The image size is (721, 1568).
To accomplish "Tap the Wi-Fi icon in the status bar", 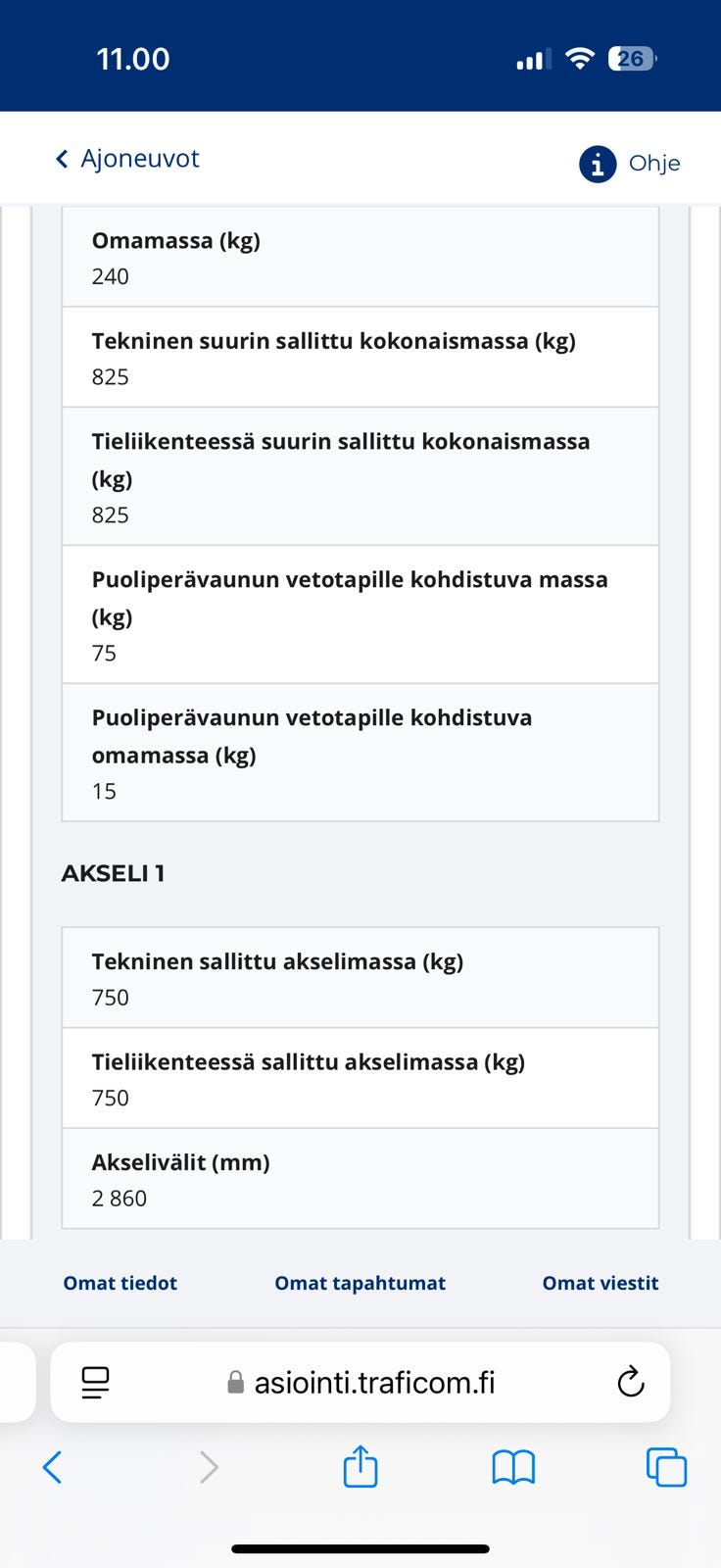I will pyautogui.click(x=580, y=58).
